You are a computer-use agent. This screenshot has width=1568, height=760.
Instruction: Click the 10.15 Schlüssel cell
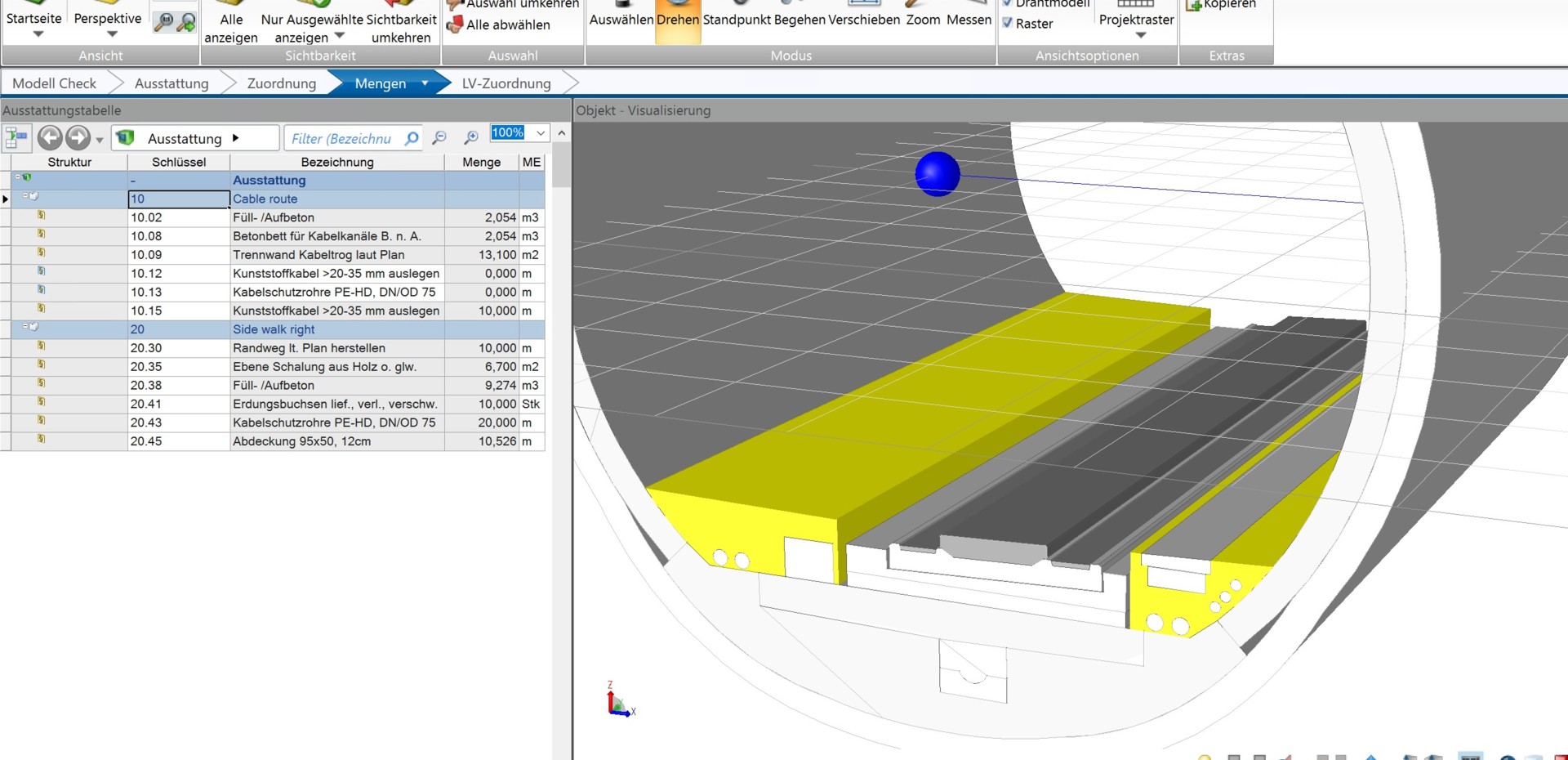tap(179, 311)
